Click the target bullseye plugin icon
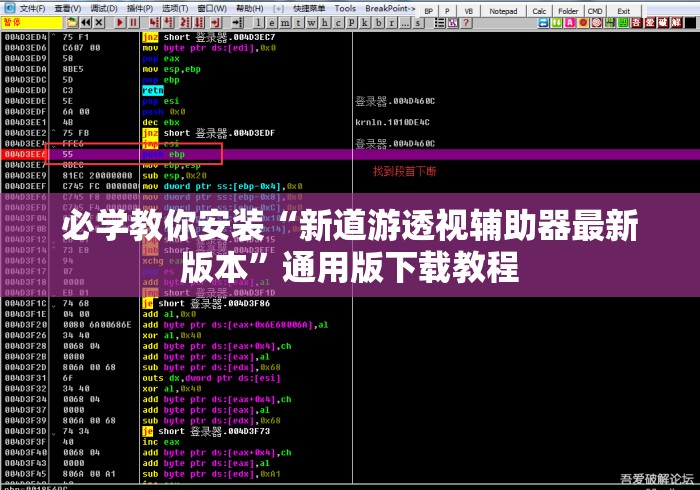Image resolution: width=700 pixels, height=490 pixels. coord(596,22)
